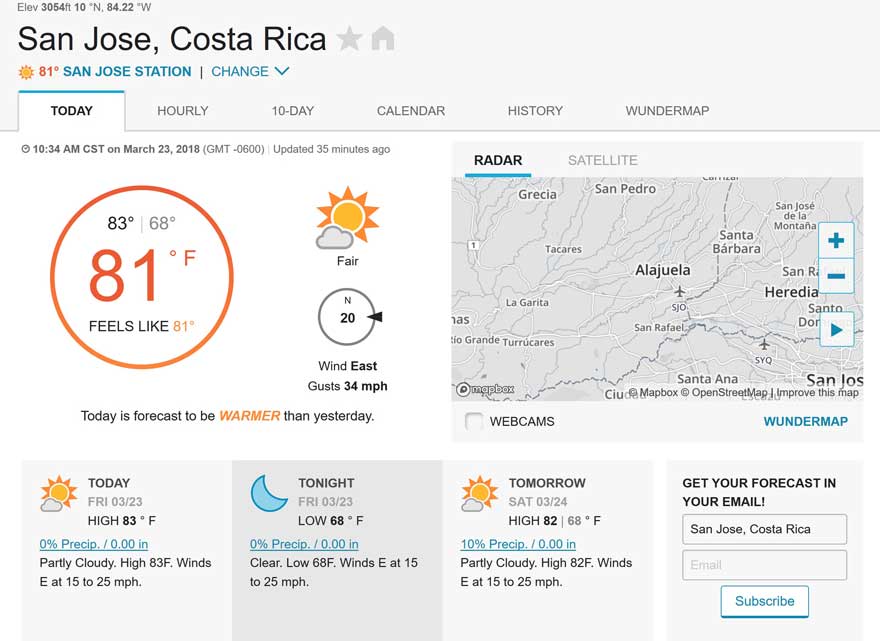Screen dimensions: 880x641
Task: Switch to the Hourly tab
Action: point(182,111)
